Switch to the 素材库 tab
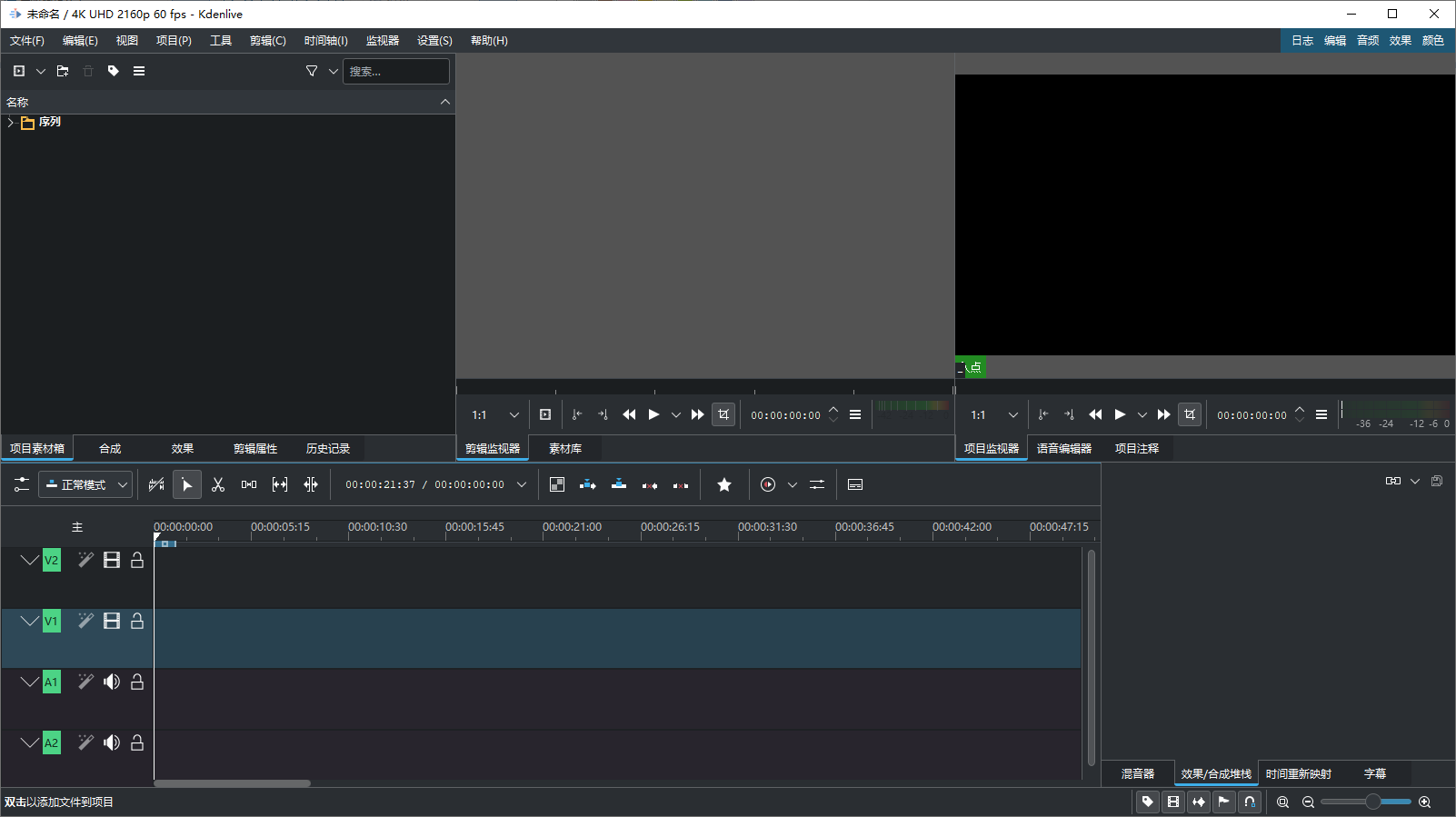The height and width of the screenshot is (817, 1456). coord(565,449)
